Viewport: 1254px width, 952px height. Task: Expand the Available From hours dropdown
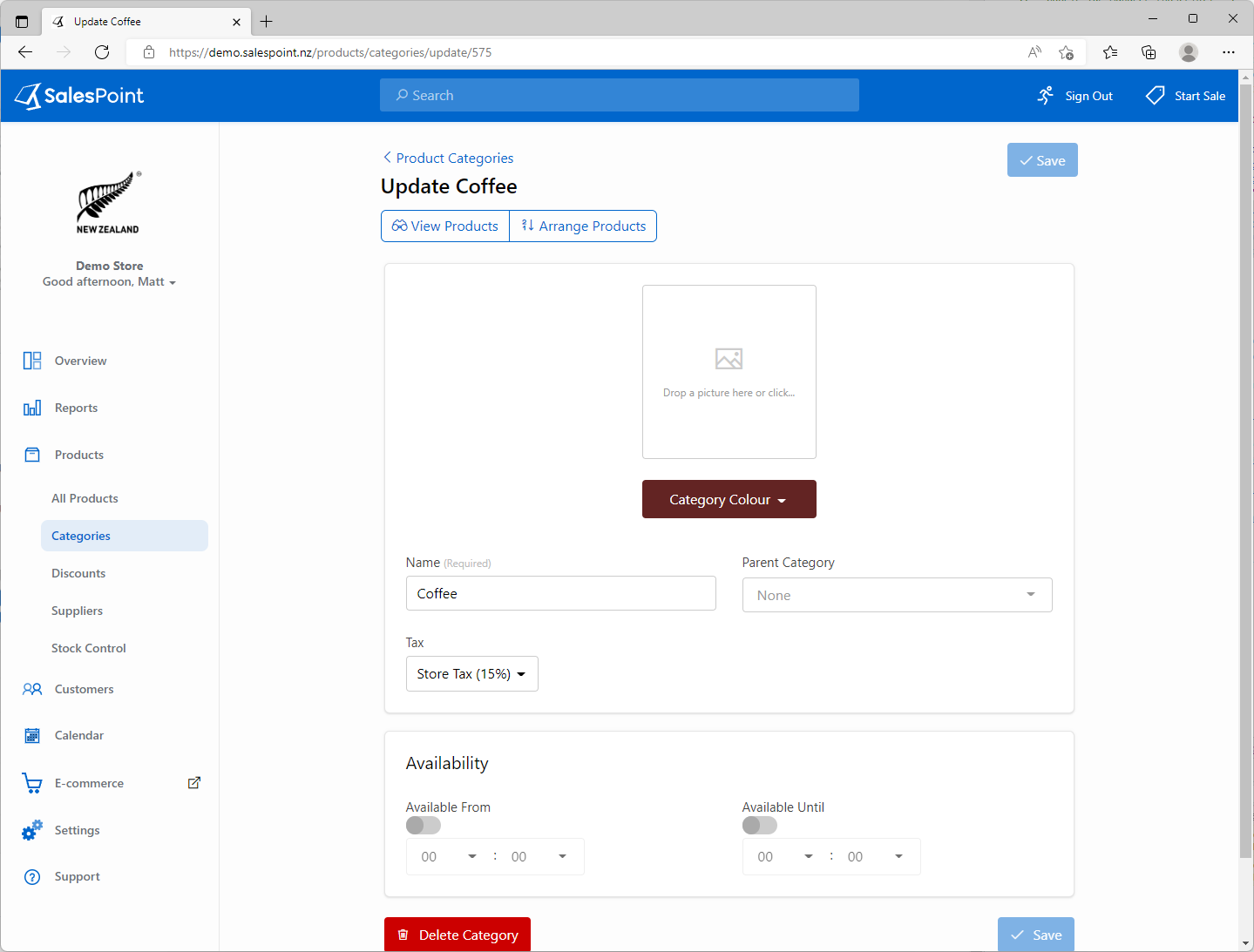[x=446, y=856]
